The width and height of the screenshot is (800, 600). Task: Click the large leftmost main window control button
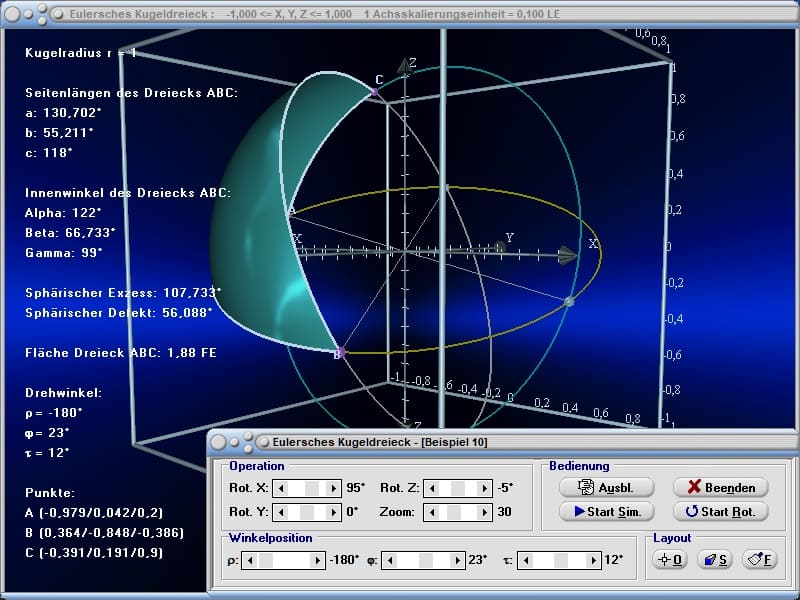click(12, 14)
